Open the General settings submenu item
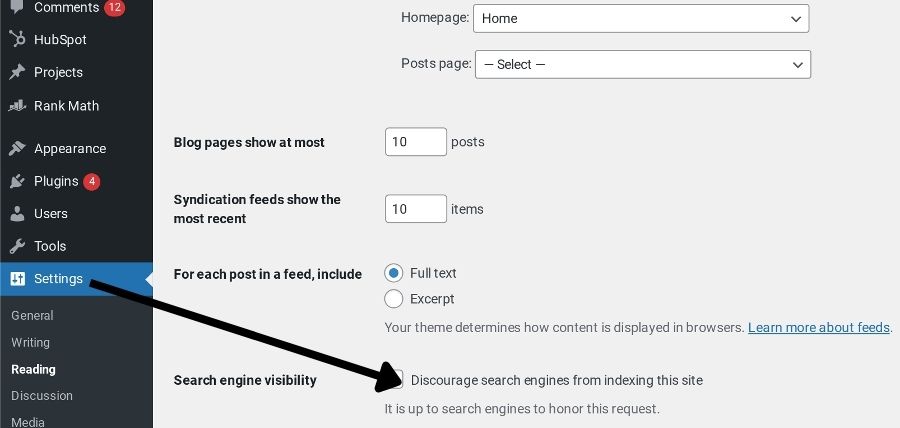This screenshot has height=428, width=900. click(32, 316)
